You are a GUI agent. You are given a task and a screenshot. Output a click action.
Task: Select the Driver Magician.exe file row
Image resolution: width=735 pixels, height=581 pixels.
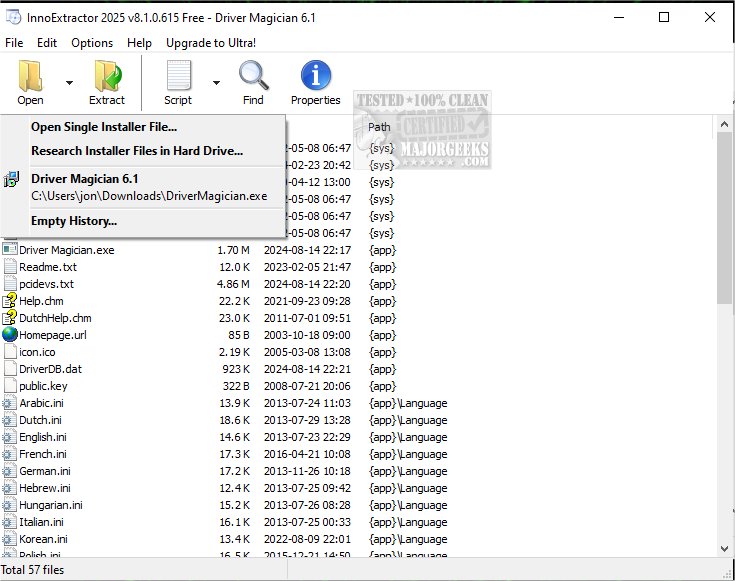pos(66,250)
